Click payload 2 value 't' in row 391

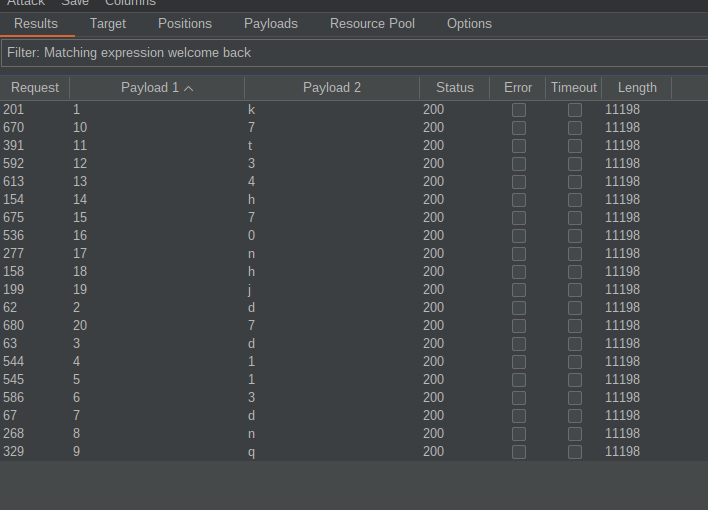coord(250,145)
